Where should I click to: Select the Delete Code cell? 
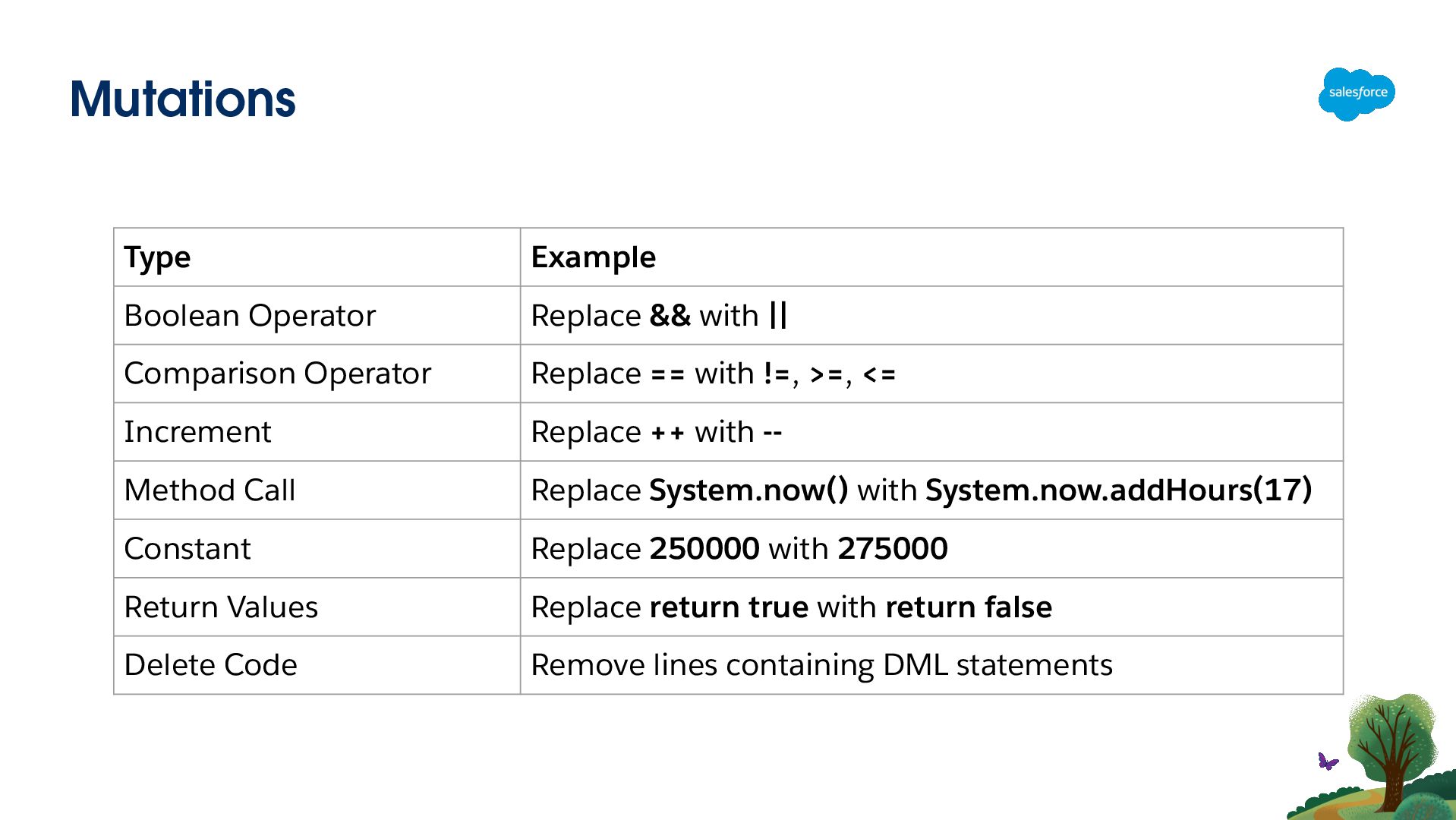click(210, 665)
